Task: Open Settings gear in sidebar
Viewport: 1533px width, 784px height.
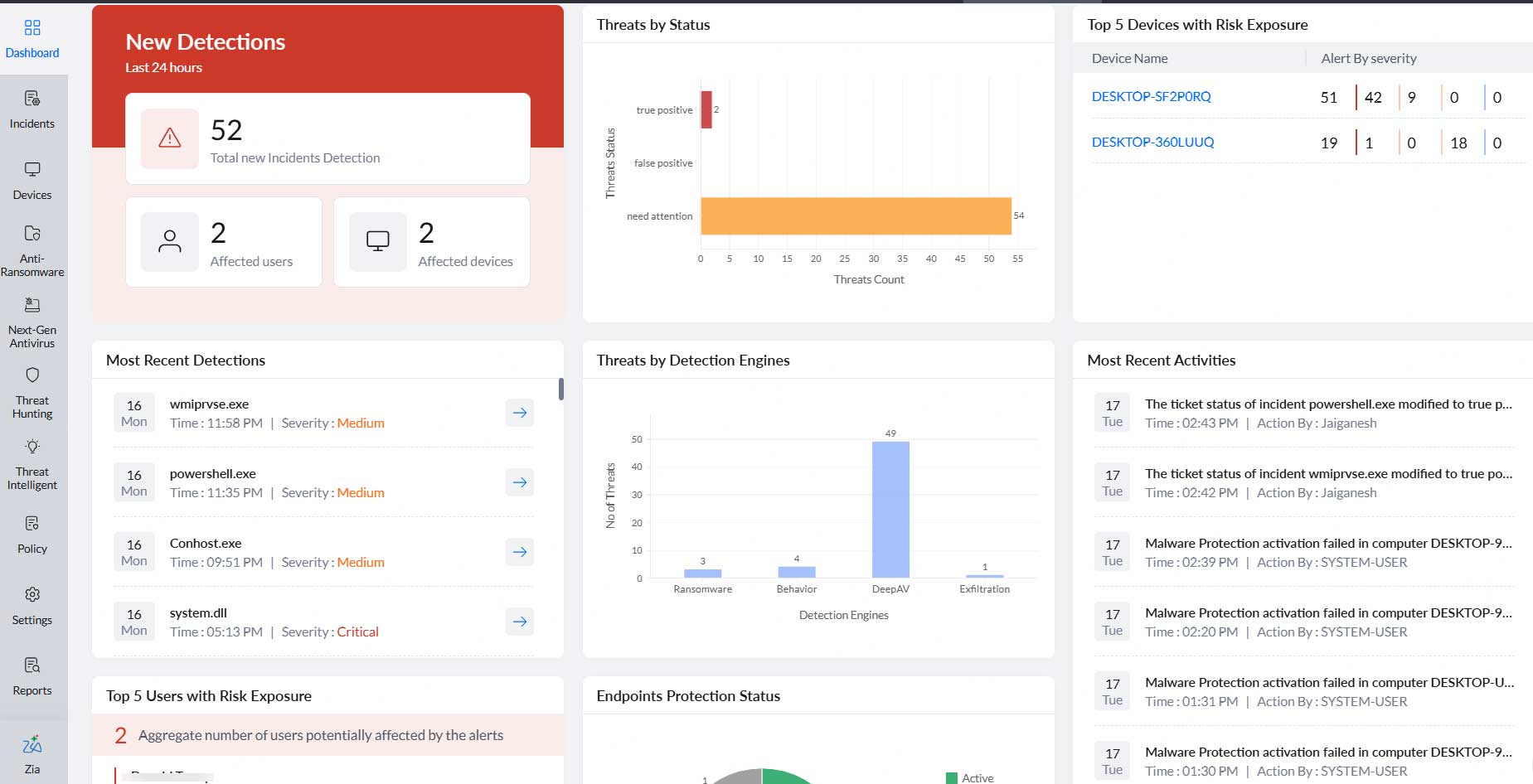Action: (32, 595)
